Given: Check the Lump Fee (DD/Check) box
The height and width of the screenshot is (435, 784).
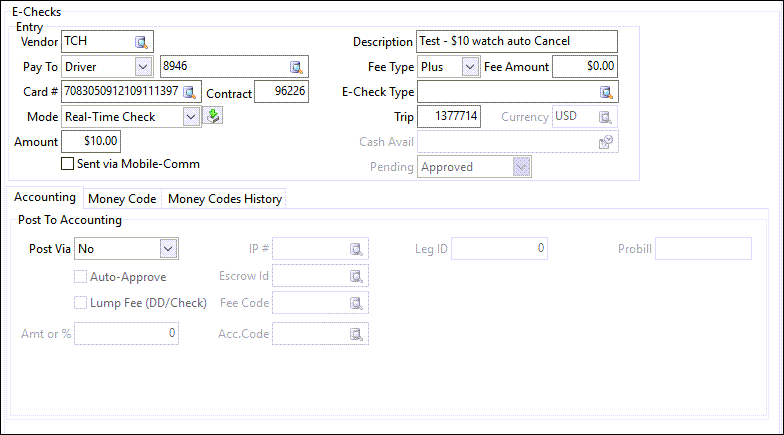Looking at the screenshot, I should click(81, 303).
